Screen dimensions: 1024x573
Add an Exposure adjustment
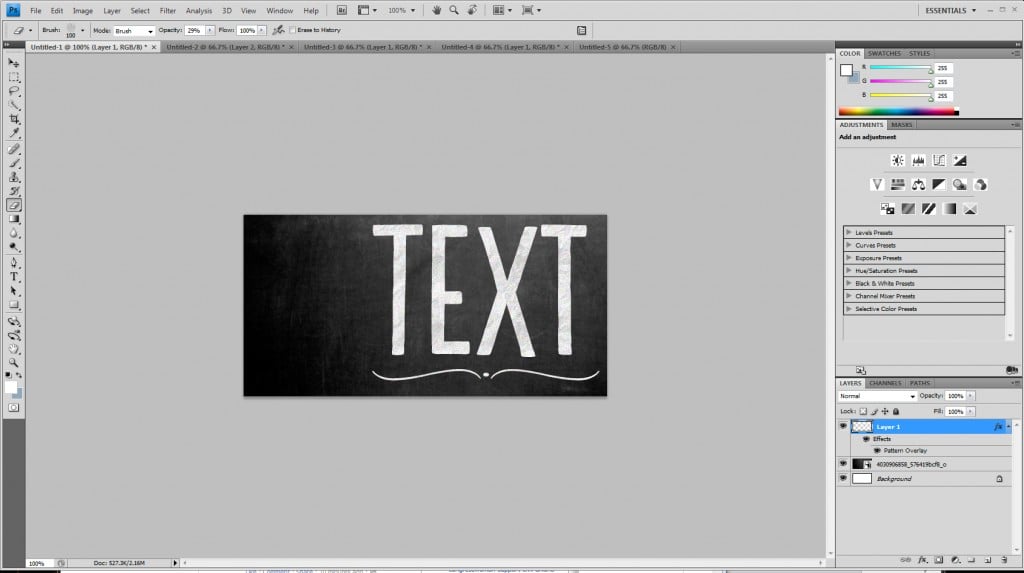pos(959,160)
